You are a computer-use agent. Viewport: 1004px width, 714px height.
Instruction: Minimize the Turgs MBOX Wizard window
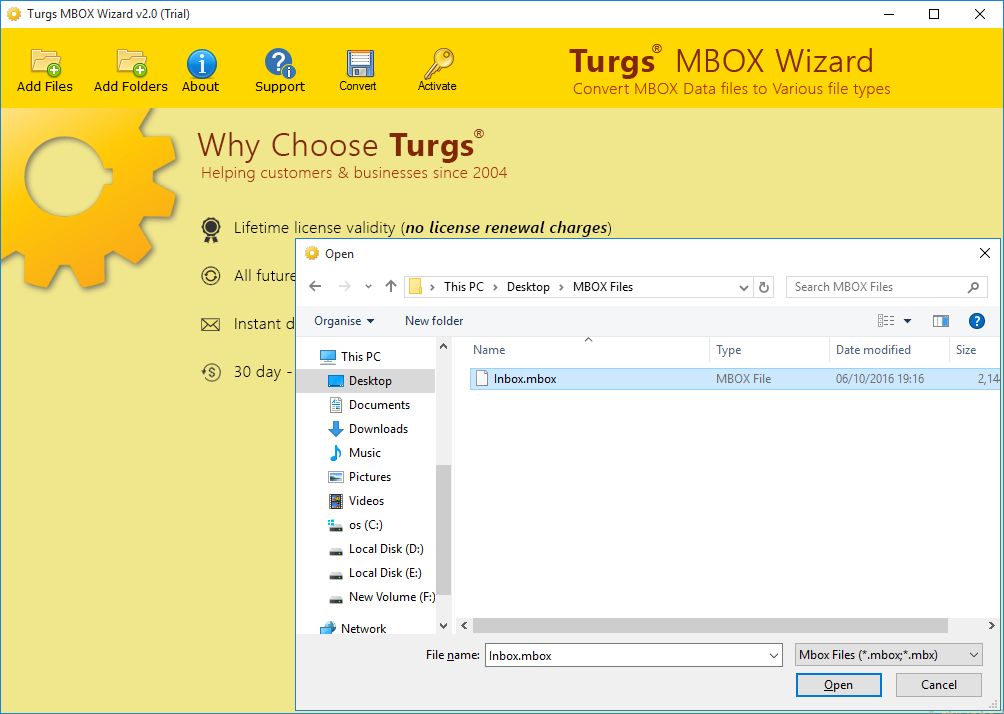click(889, 14)
